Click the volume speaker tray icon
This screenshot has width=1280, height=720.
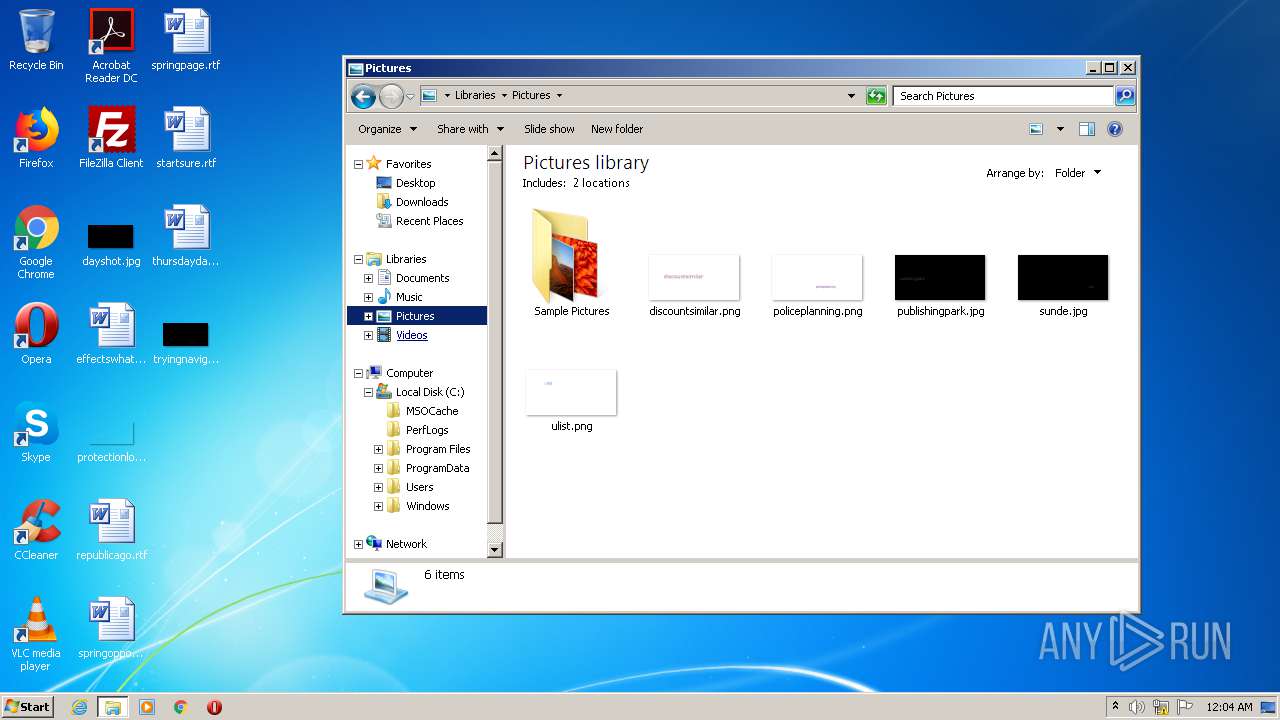1137,707
